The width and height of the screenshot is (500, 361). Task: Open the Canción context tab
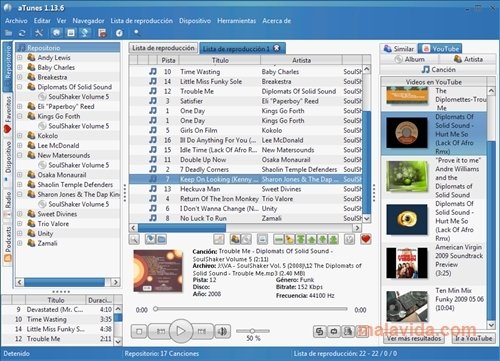pos(438,69)
